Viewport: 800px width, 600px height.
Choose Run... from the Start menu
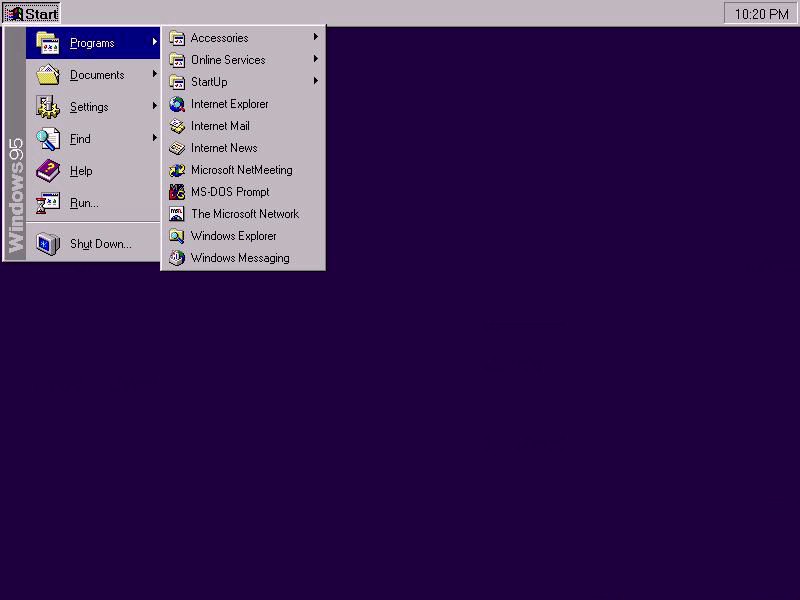point(84,203)
